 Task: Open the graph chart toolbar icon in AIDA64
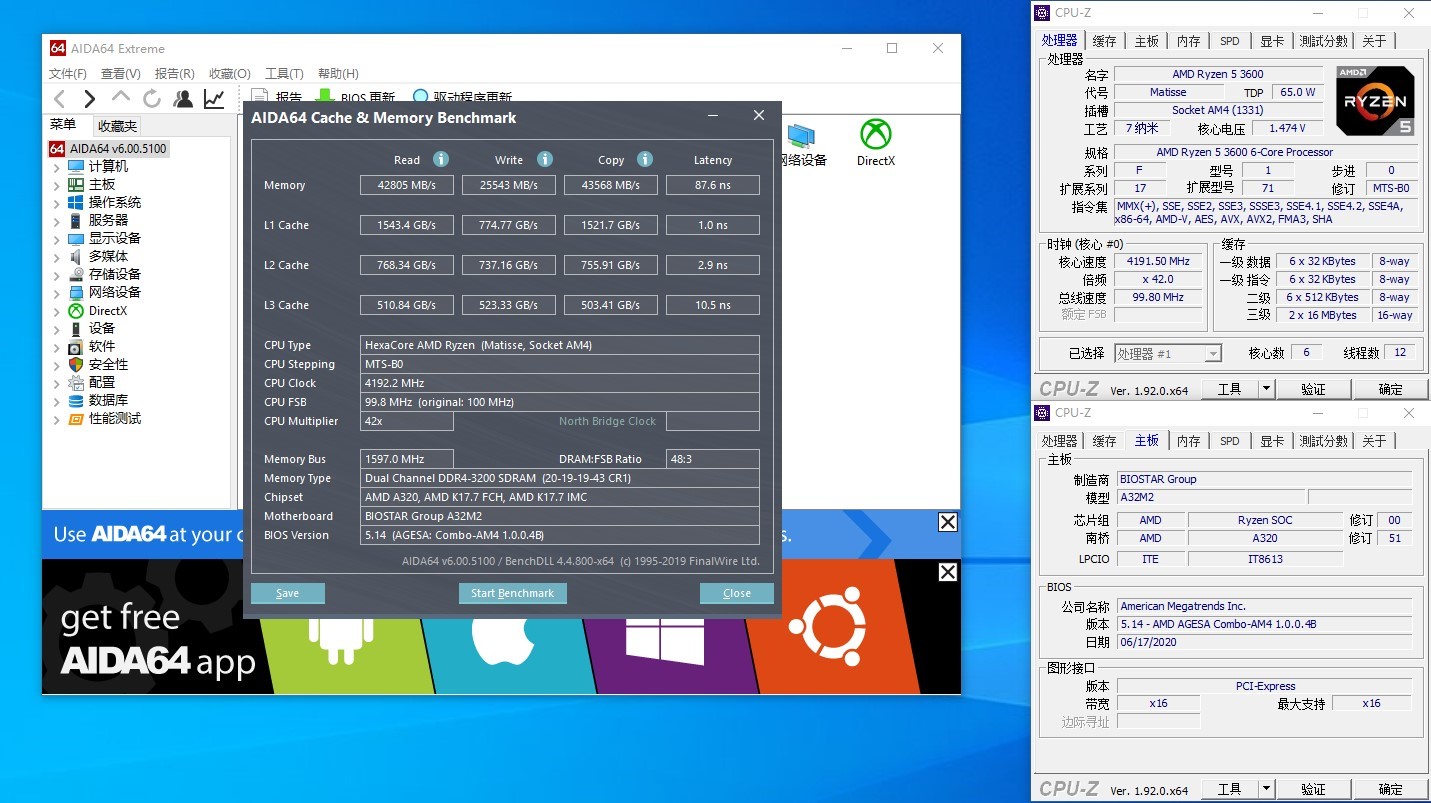[214, 98]
